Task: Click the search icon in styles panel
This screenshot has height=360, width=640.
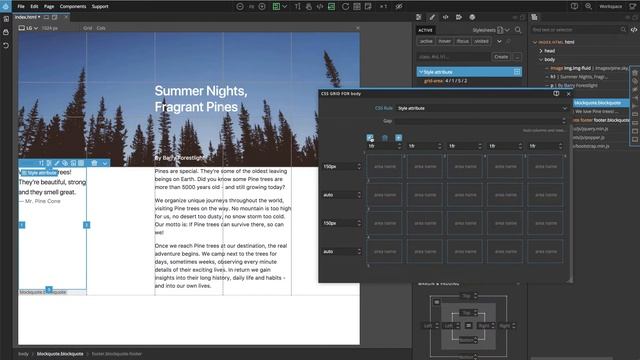Action: coord(518,30)
